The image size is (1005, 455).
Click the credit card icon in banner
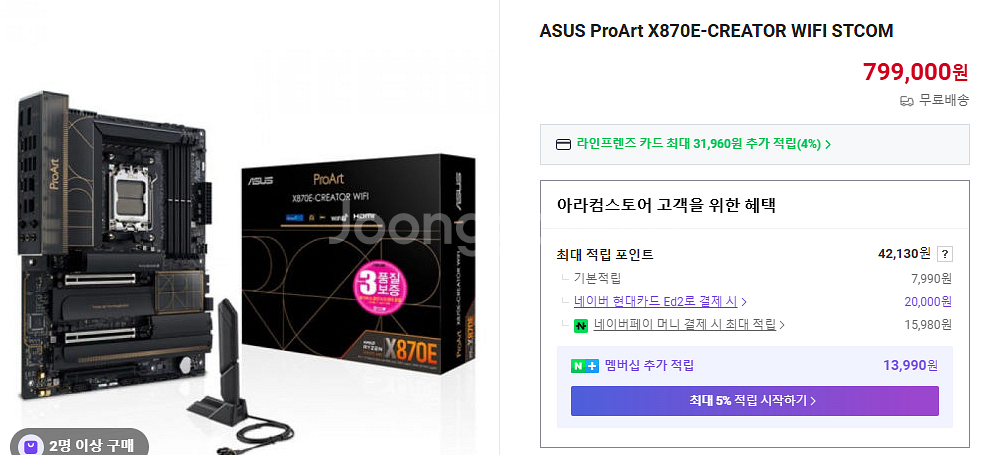(563, 144)
